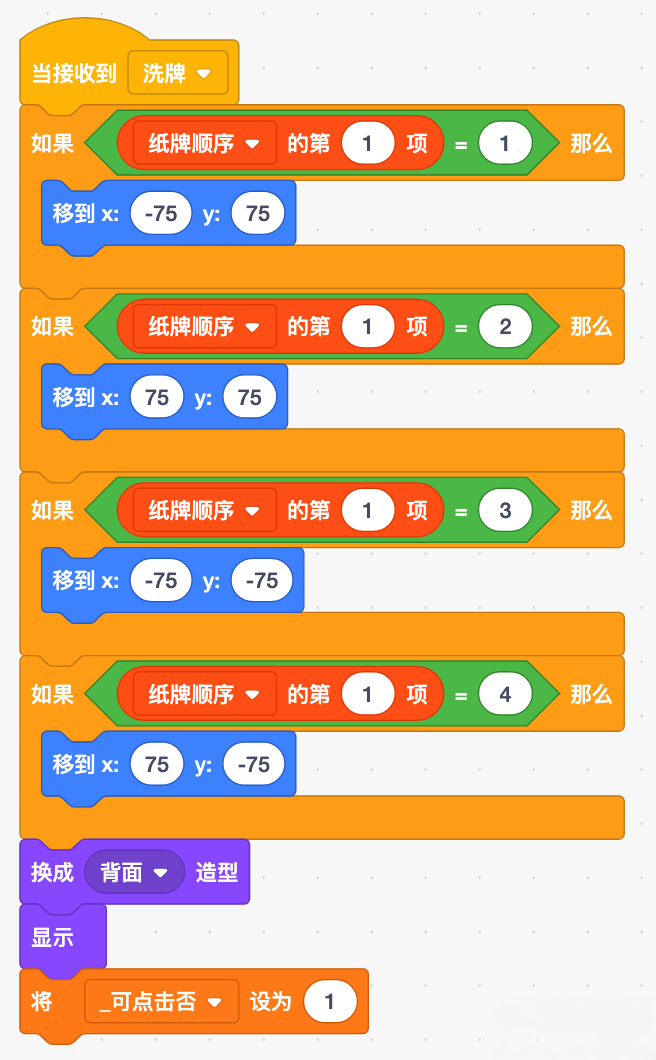Click comparison value 3 in third if block
This screenshot has height=1060, width=656.
505,510
